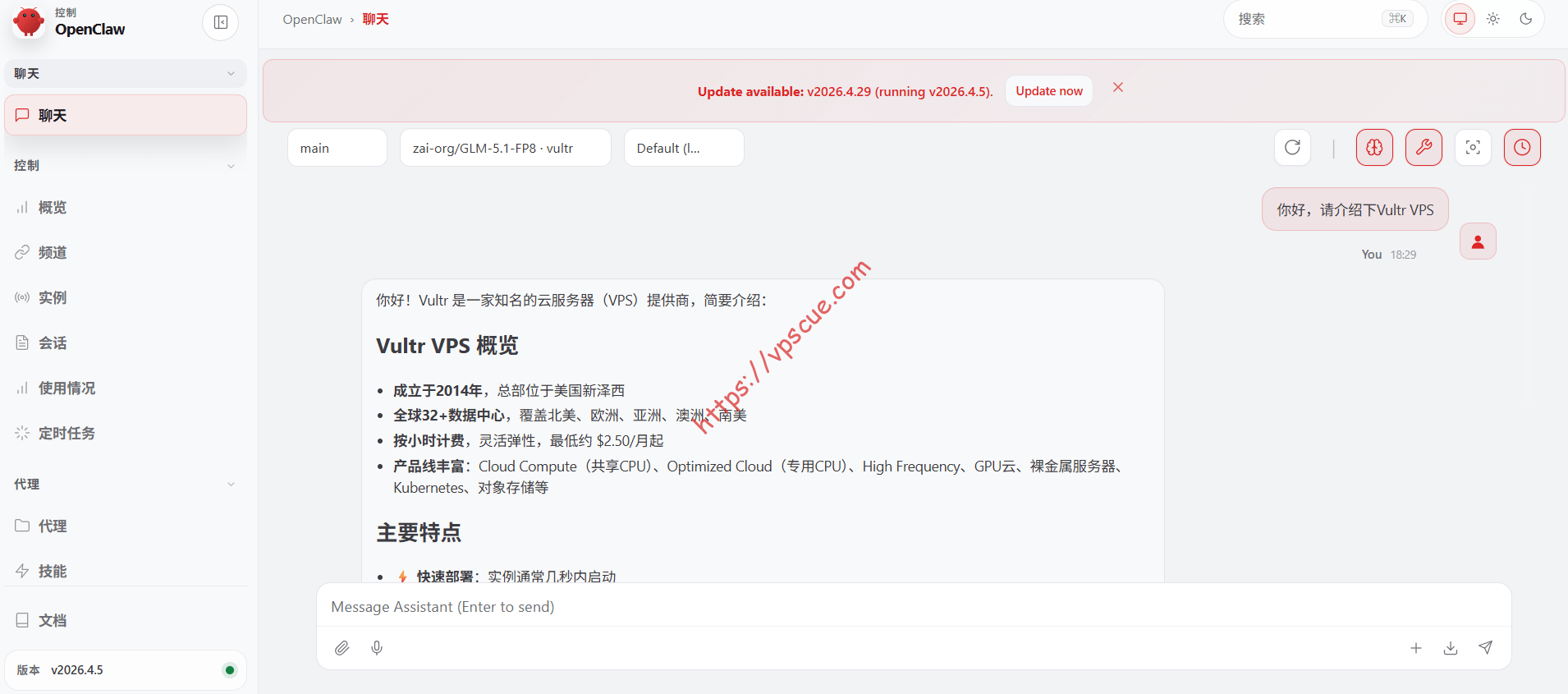Send message with paper plane icon
This screenshot has width=1568, height=694.
pyautogui.click(x=1485, y=648)
